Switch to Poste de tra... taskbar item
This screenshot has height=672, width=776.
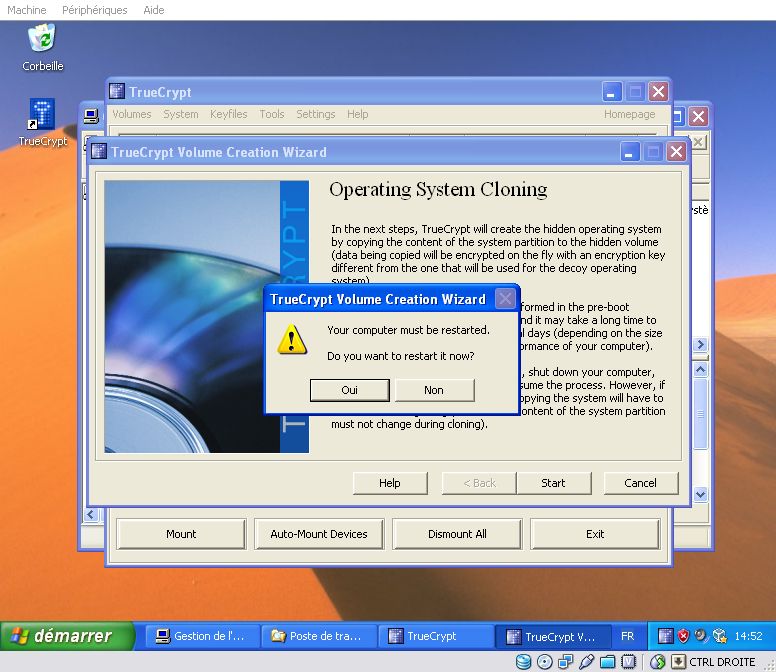pyautogui.click(x=320, y=636)
